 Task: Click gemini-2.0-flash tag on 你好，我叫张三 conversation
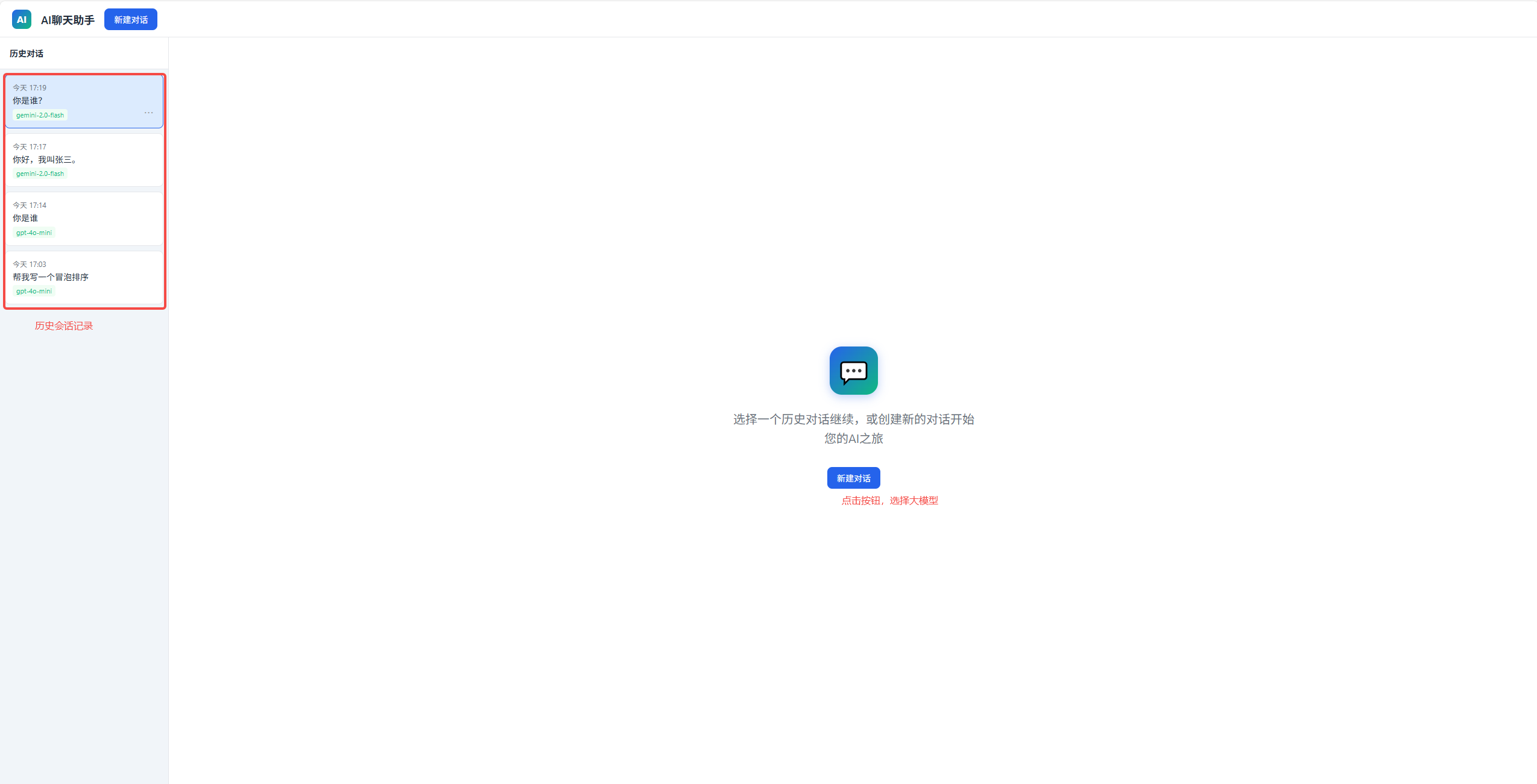[40, 173]
